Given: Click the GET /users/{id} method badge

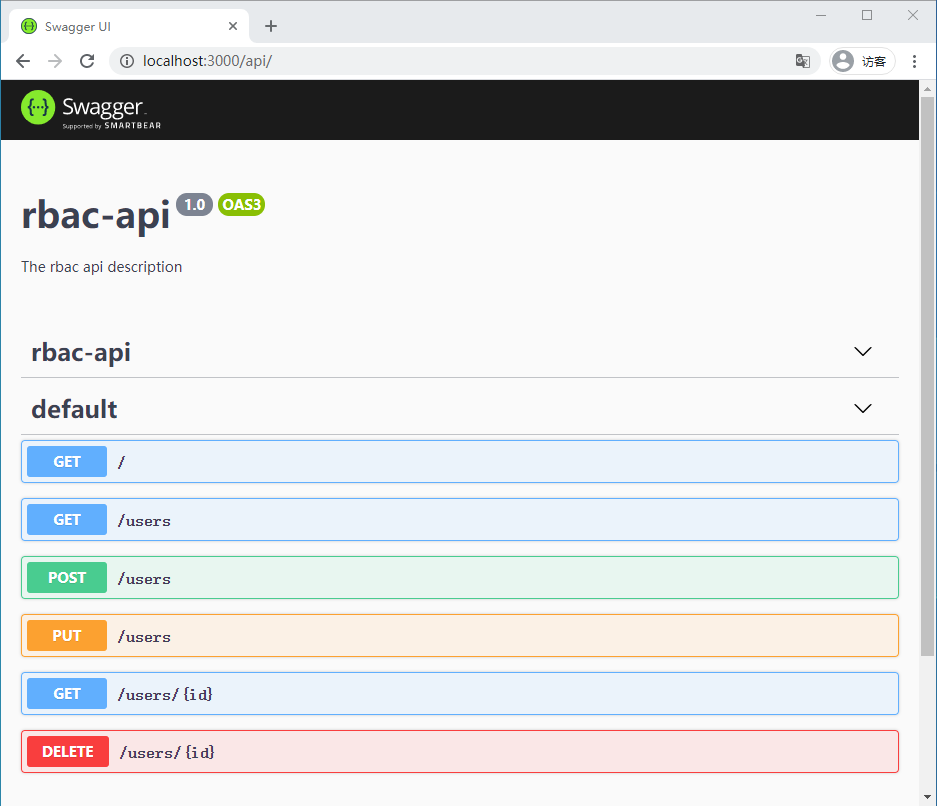Looking at the screenshot, I should coord(67,694).
